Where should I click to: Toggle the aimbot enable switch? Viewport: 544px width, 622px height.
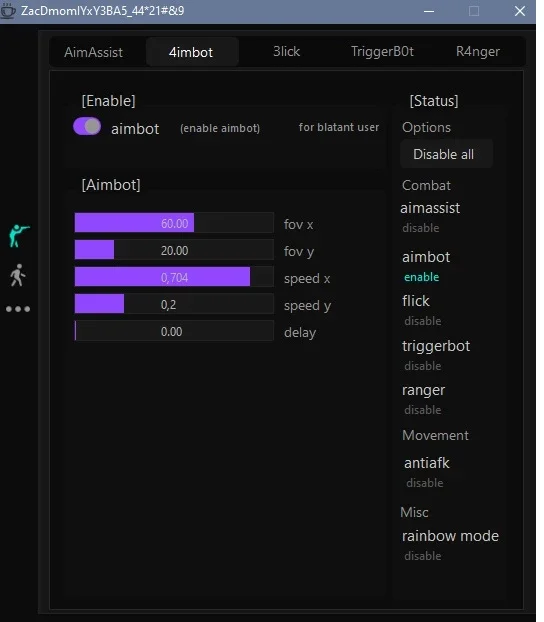(87, 127)
